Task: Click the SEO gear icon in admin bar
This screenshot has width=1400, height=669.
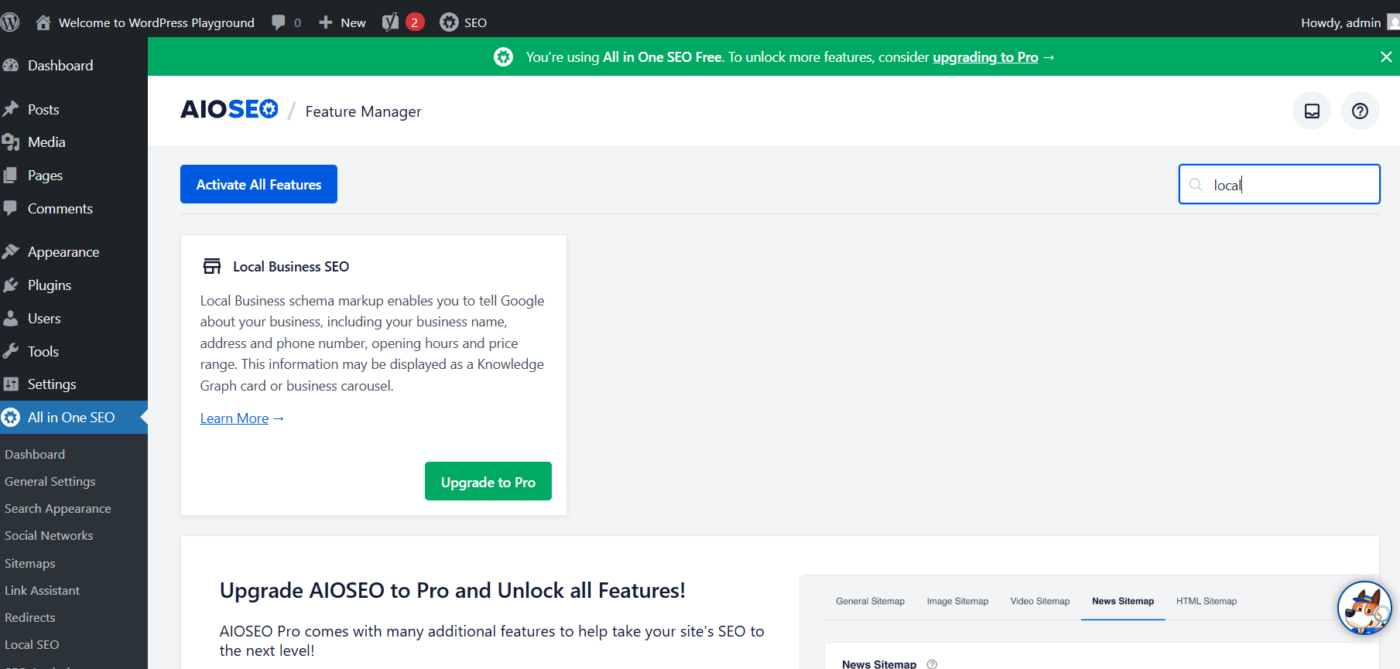Action: click(449, 22)
